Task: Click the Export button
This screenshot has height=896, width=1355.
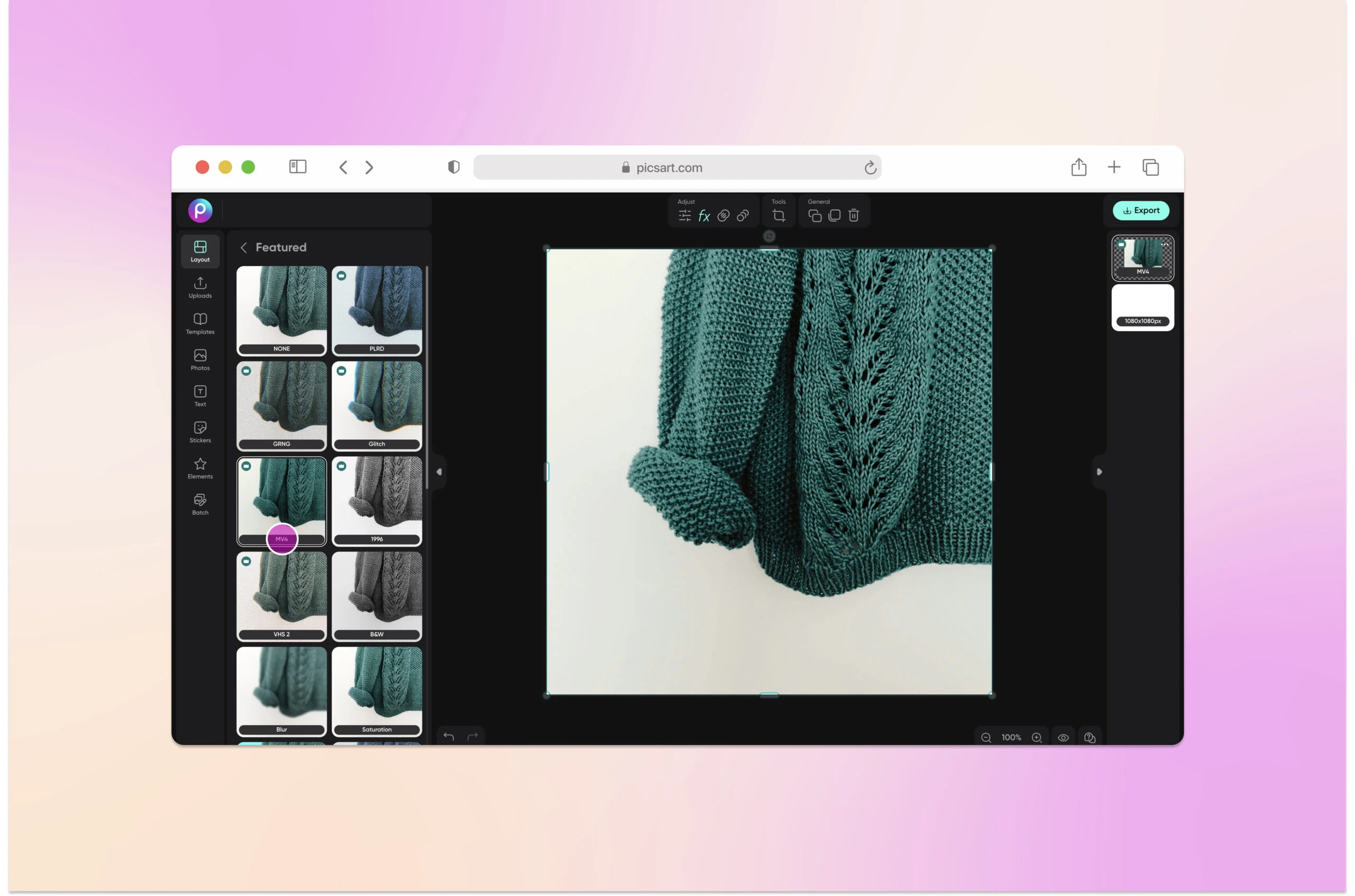Action: [x=1141, y=210]
